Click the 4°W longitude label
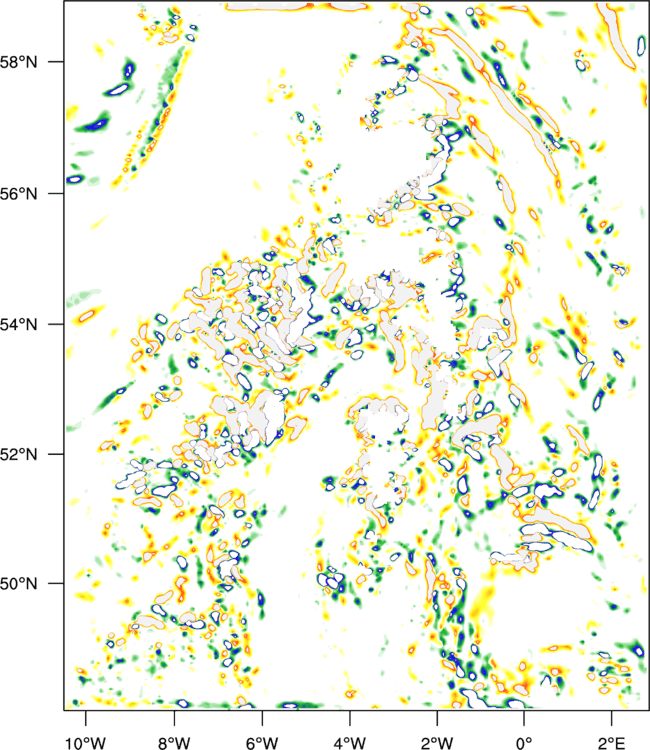This screenshot has width=650, height=750. [350, 743]
